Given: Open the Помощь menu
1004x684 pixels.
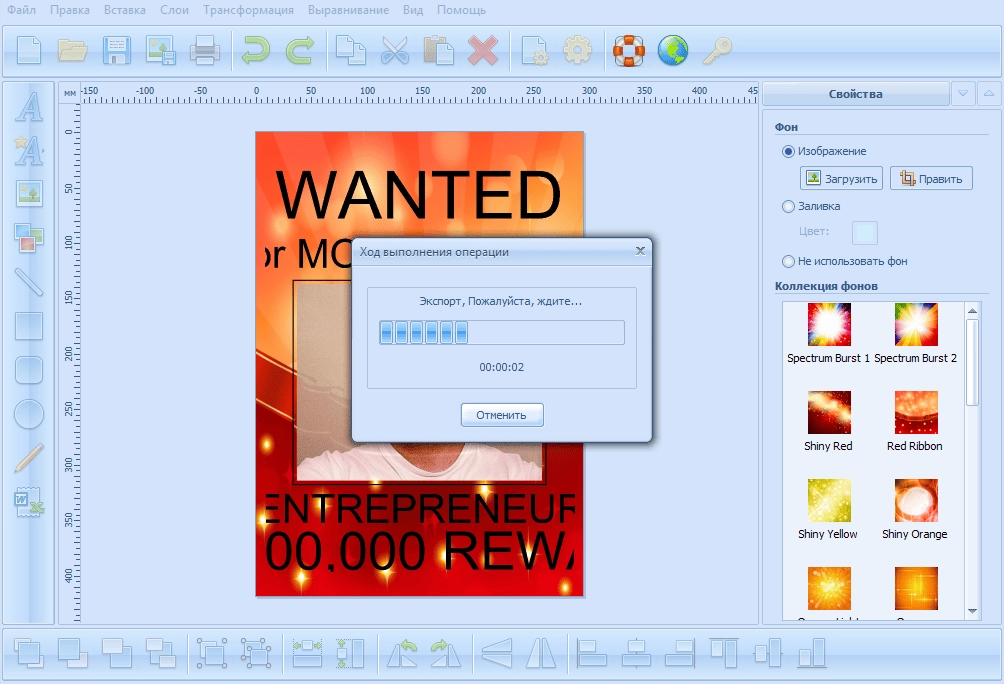Looking at the screenshot, I should 461,10.
